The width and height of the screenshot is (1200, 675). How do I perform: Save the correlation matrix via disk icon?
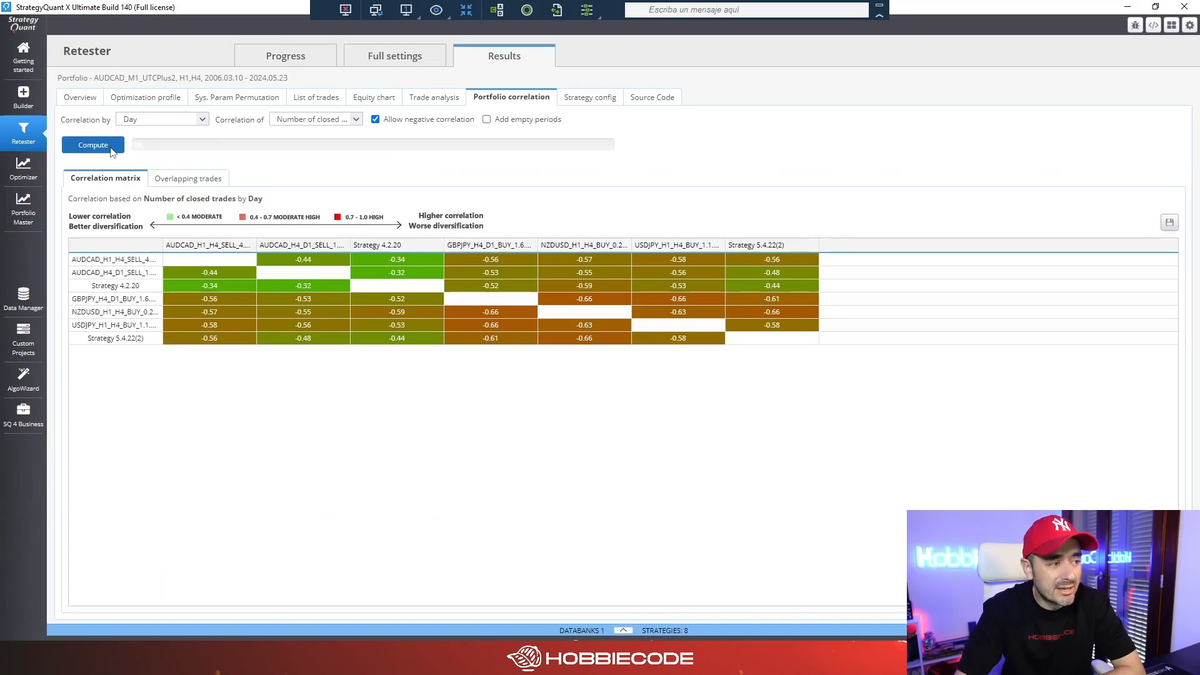click(1169, 222)
